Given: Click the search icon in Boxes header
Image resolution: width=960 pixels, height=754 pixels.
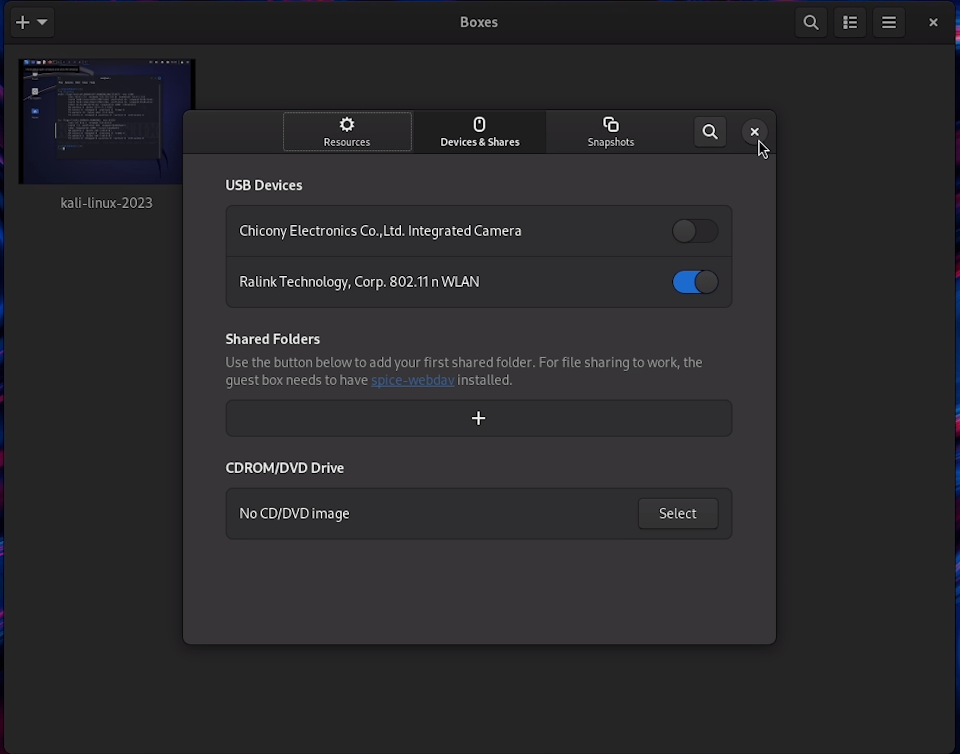Looking at the screenshot, I should point(811,22).
